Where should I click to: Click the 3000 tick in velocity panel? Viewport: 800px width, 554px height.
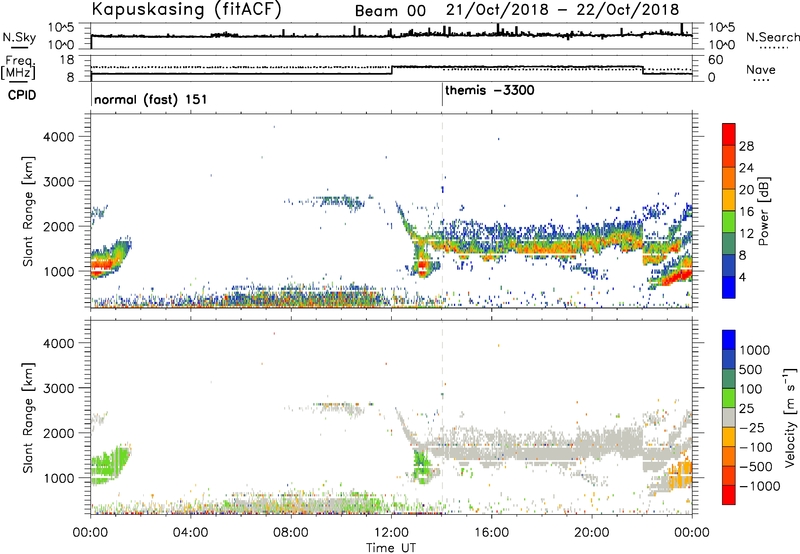click(x=58, y=388)
